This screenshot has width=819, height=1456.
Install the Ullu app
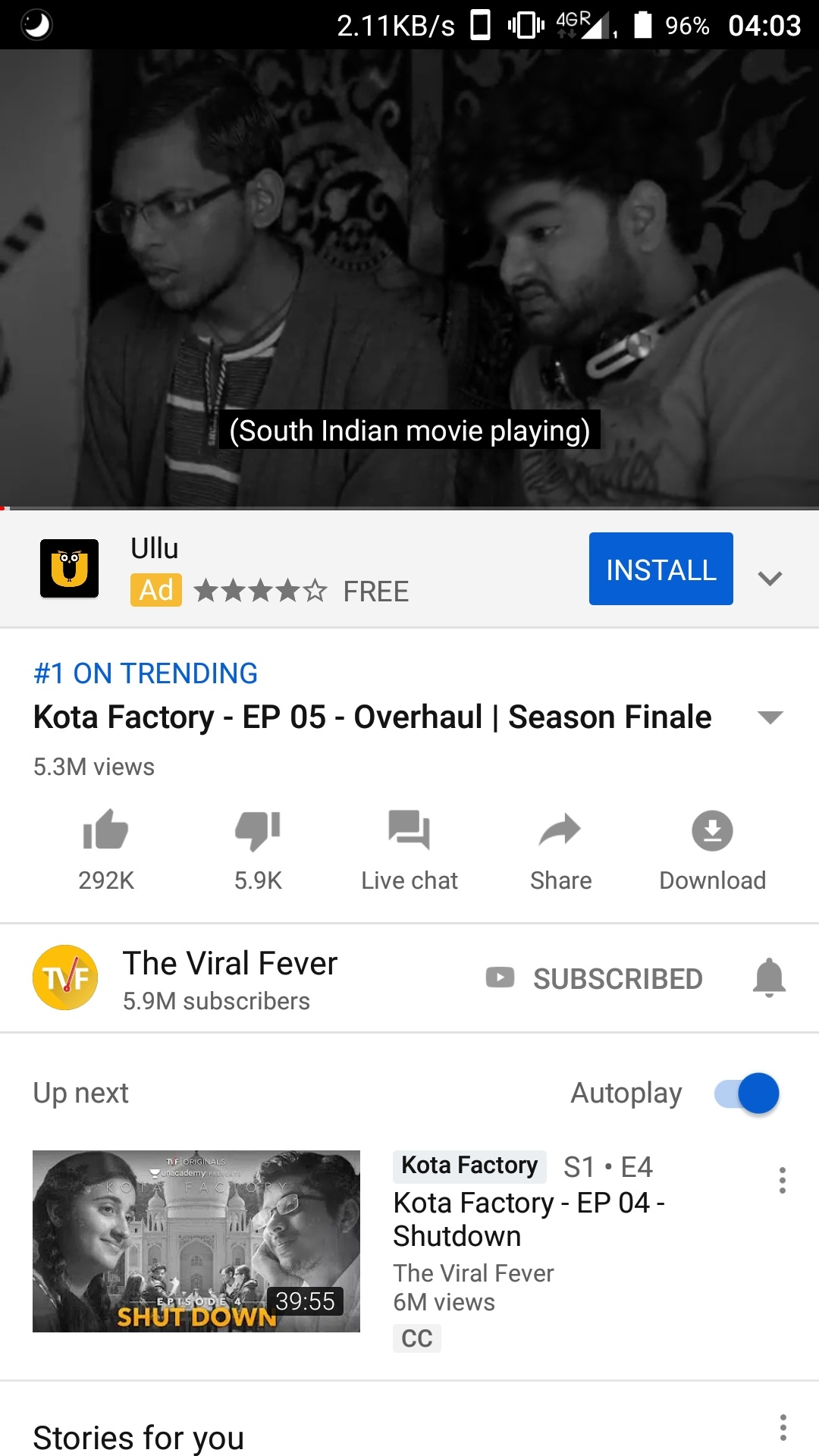(x=661, y=569)
